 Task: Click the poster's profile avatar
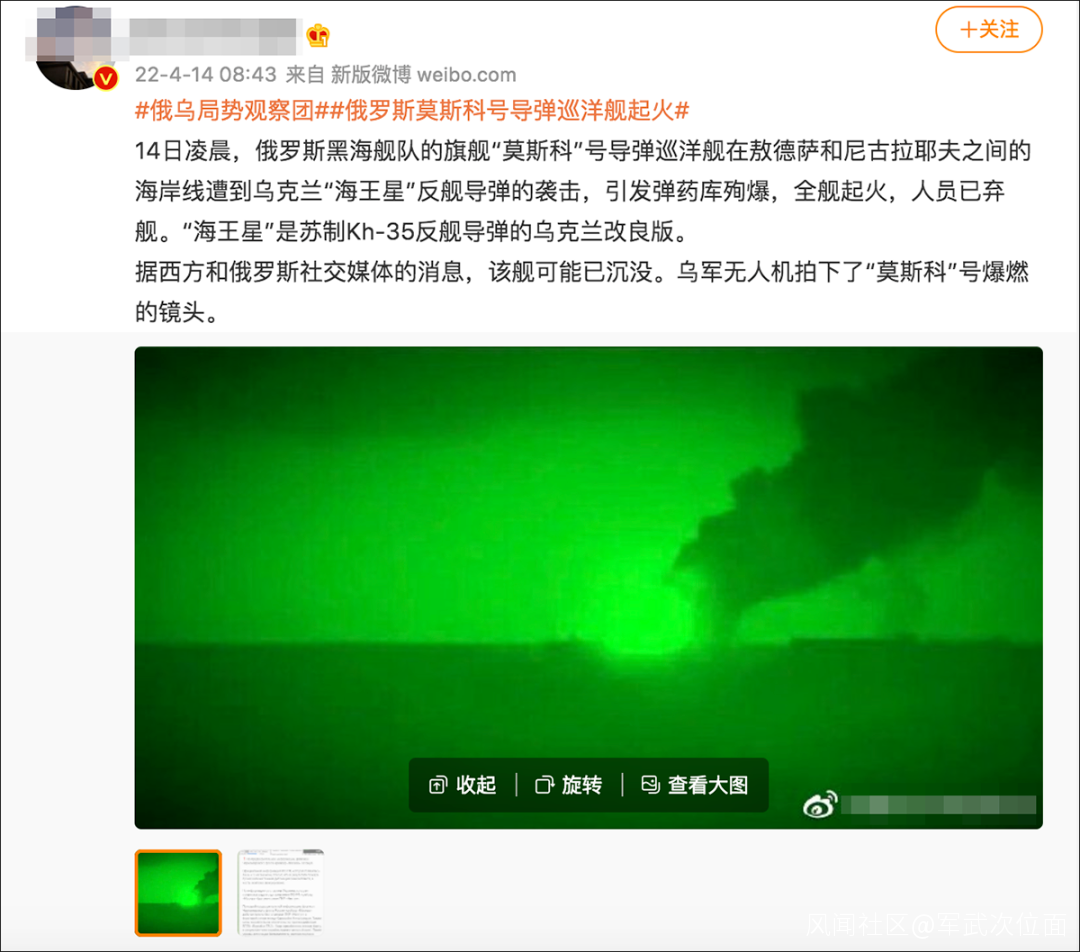(72, 46)
